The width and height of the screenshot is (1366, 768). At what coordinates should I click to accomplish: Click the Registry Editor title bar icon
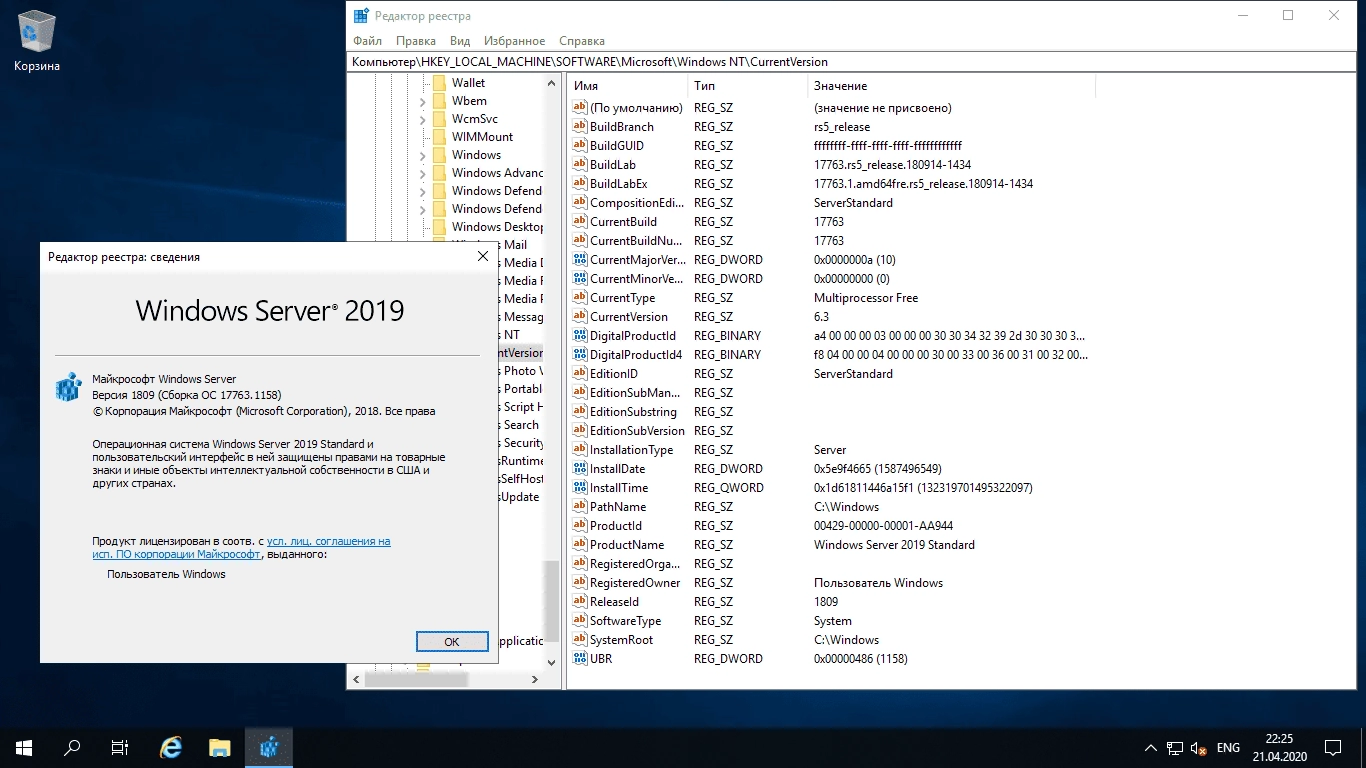361,16
